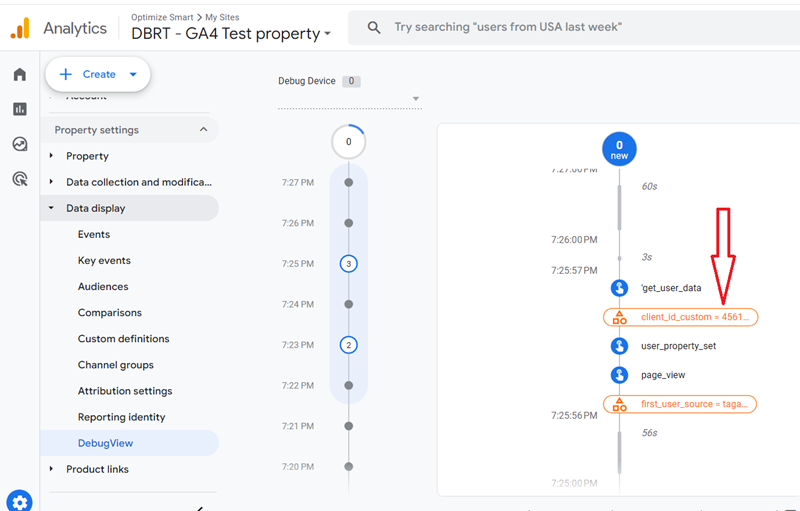Click the page_view event name
800x511 pixels.
tap(663, 375)
